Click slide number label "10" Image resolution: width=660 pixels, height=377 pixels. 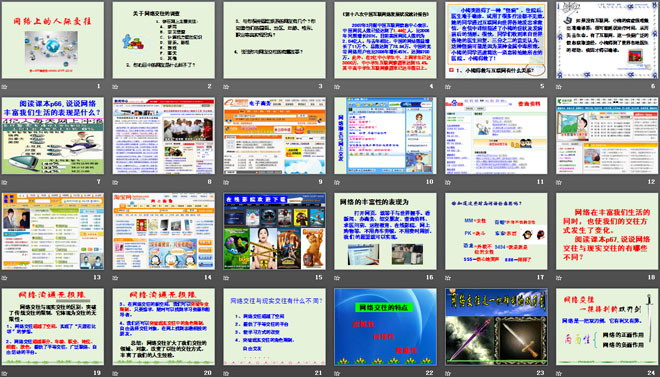pos(430,182)
